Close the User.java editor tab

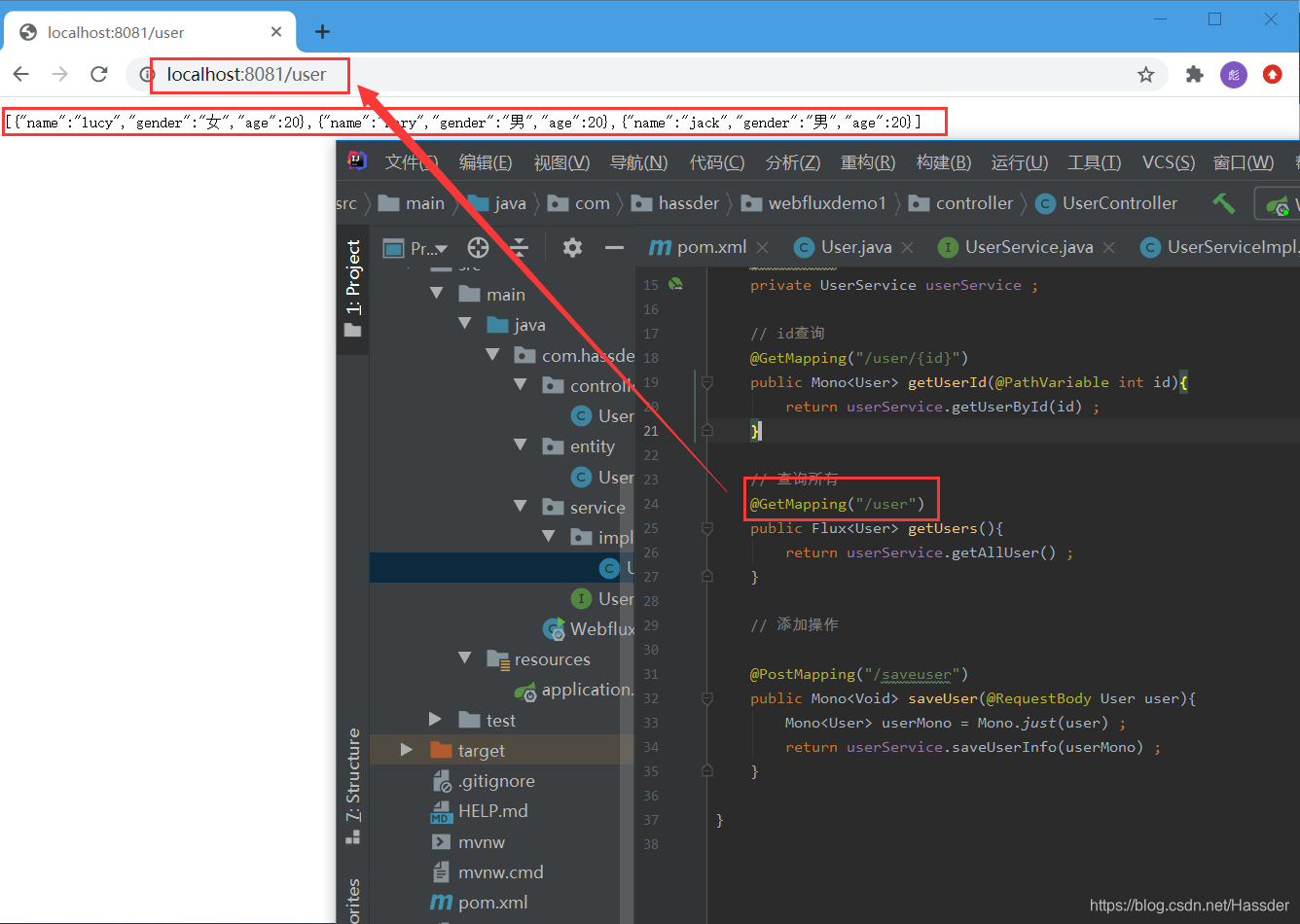pyautogui.click(x=907, y=248)
